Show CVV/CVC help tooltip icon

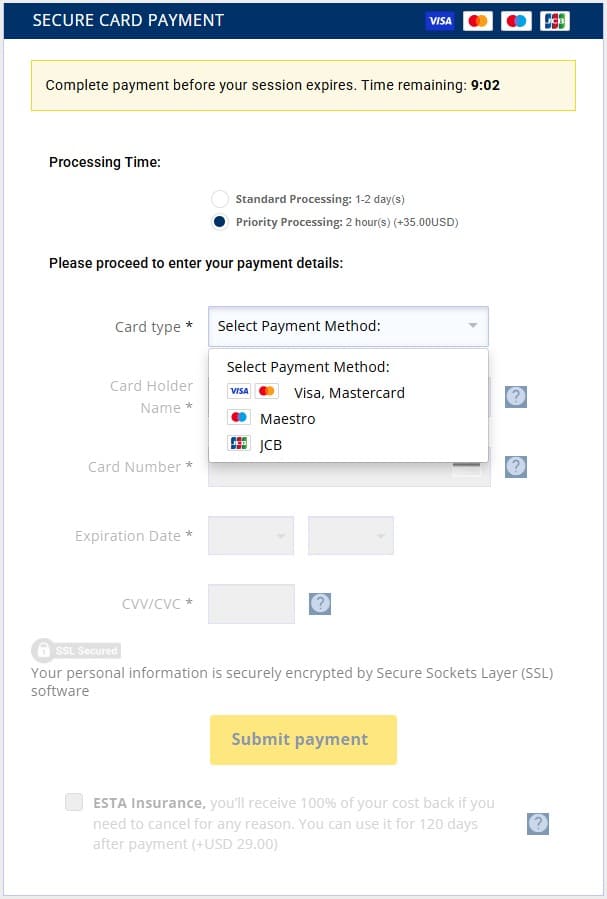320,604
